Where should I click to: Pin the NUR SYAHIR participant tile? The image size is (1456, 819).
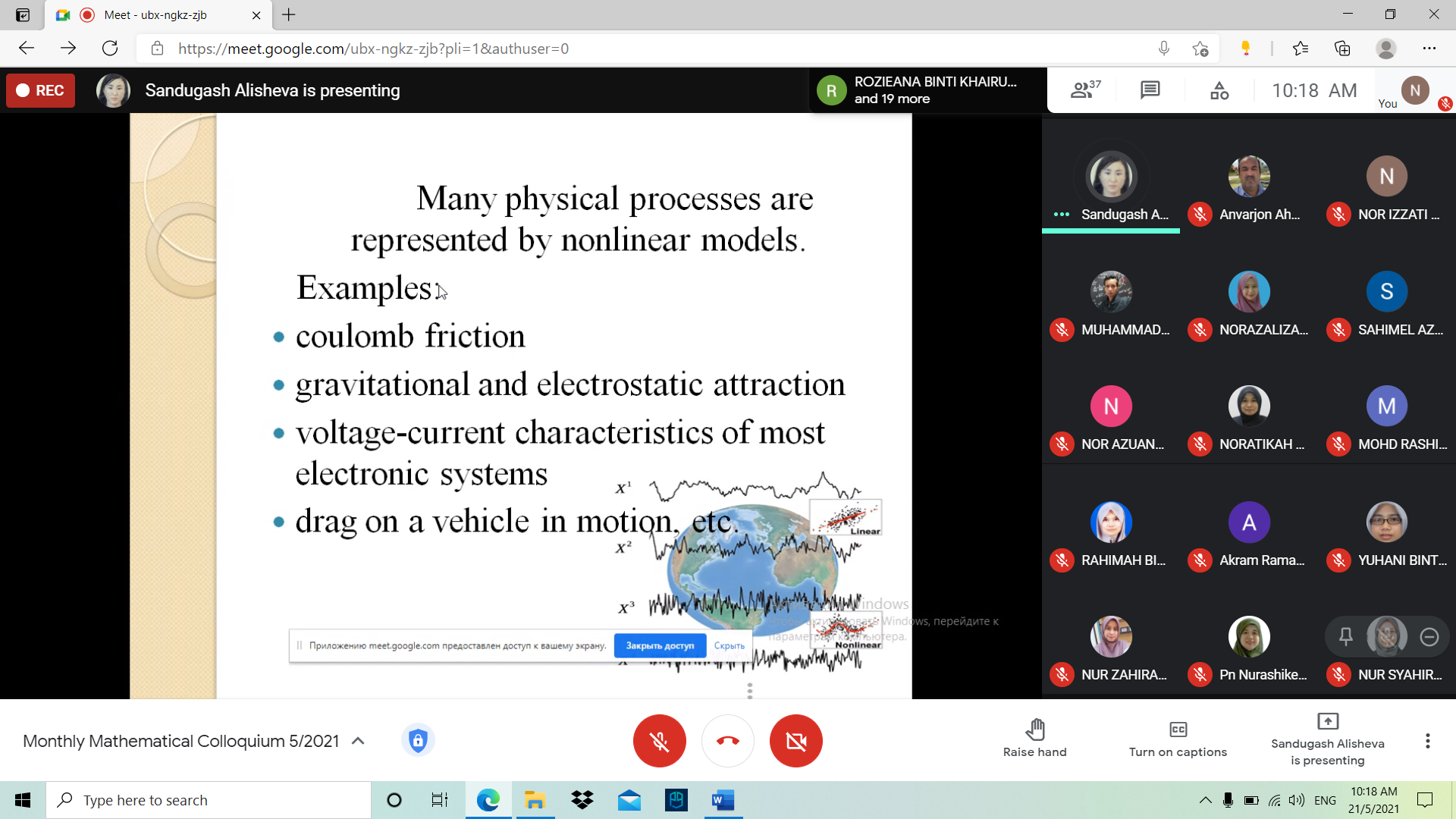pos(1345,637)
